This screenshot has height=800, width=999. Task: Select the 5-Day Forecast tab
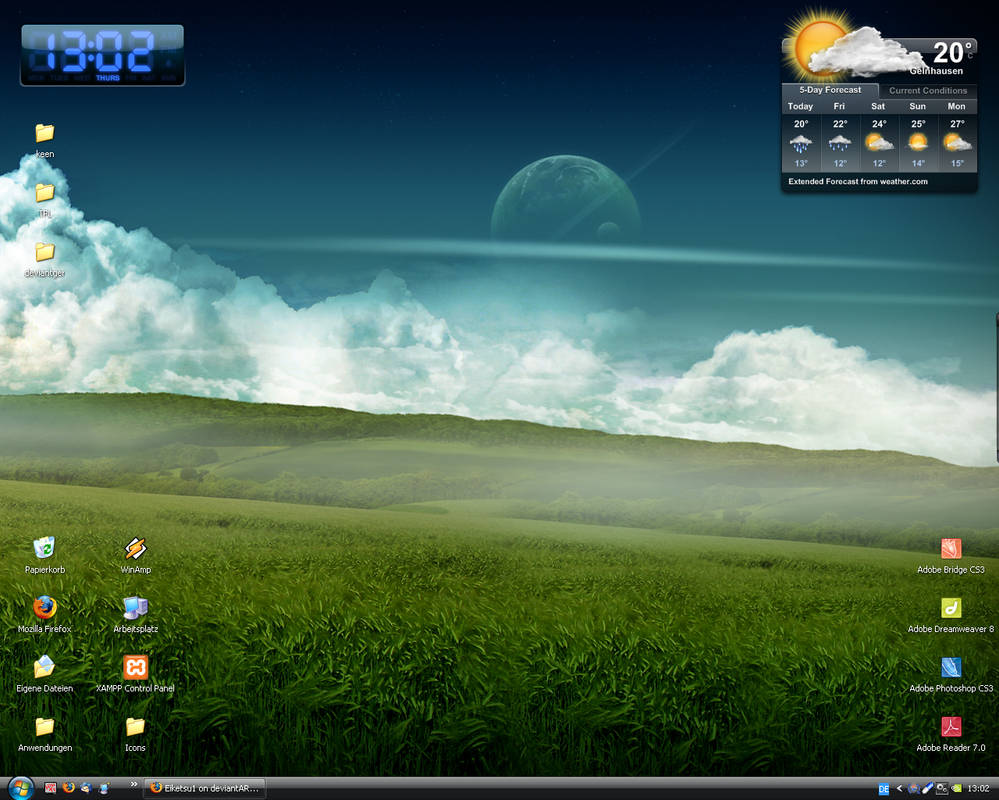(x=830, y=90)
